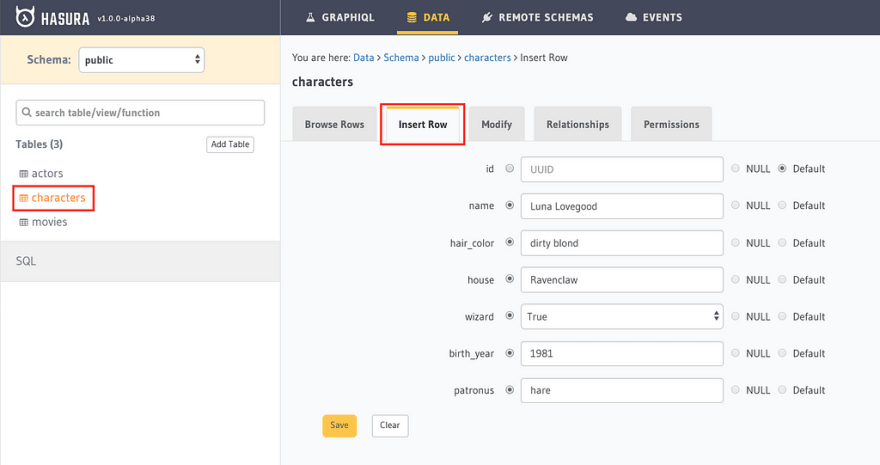Viewport: 880px width, 465px height.
Task: Set house to NULL
Action: (735, 279)
